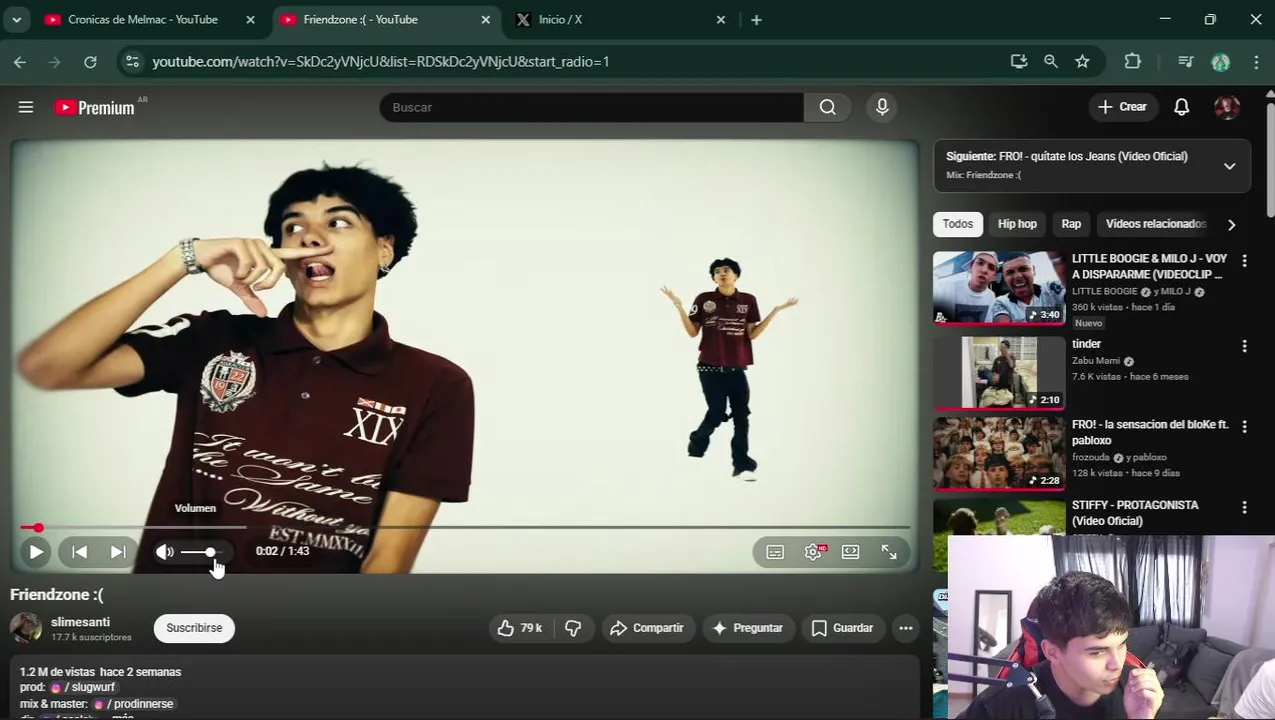
Task: Go back in browser history
Action: click(x=20, y=62)
